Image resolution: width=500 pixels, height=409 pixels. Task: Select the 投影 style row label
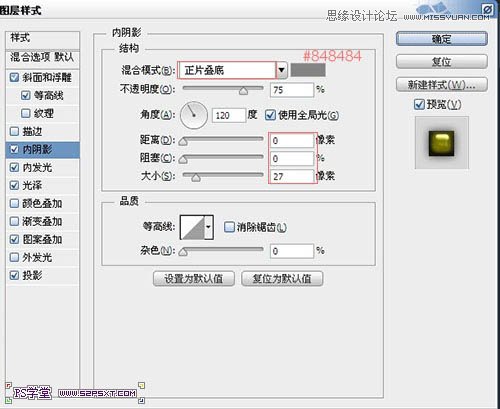click(x=32, y=275)
